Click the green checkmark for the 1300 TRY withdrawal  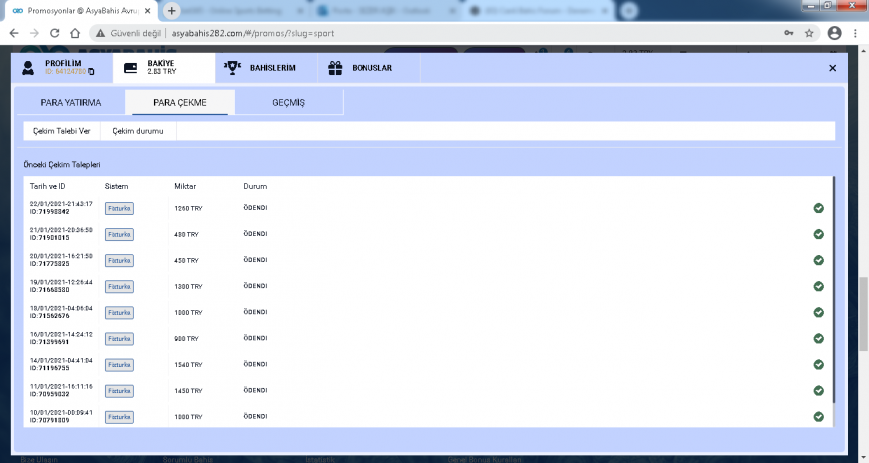818,286
